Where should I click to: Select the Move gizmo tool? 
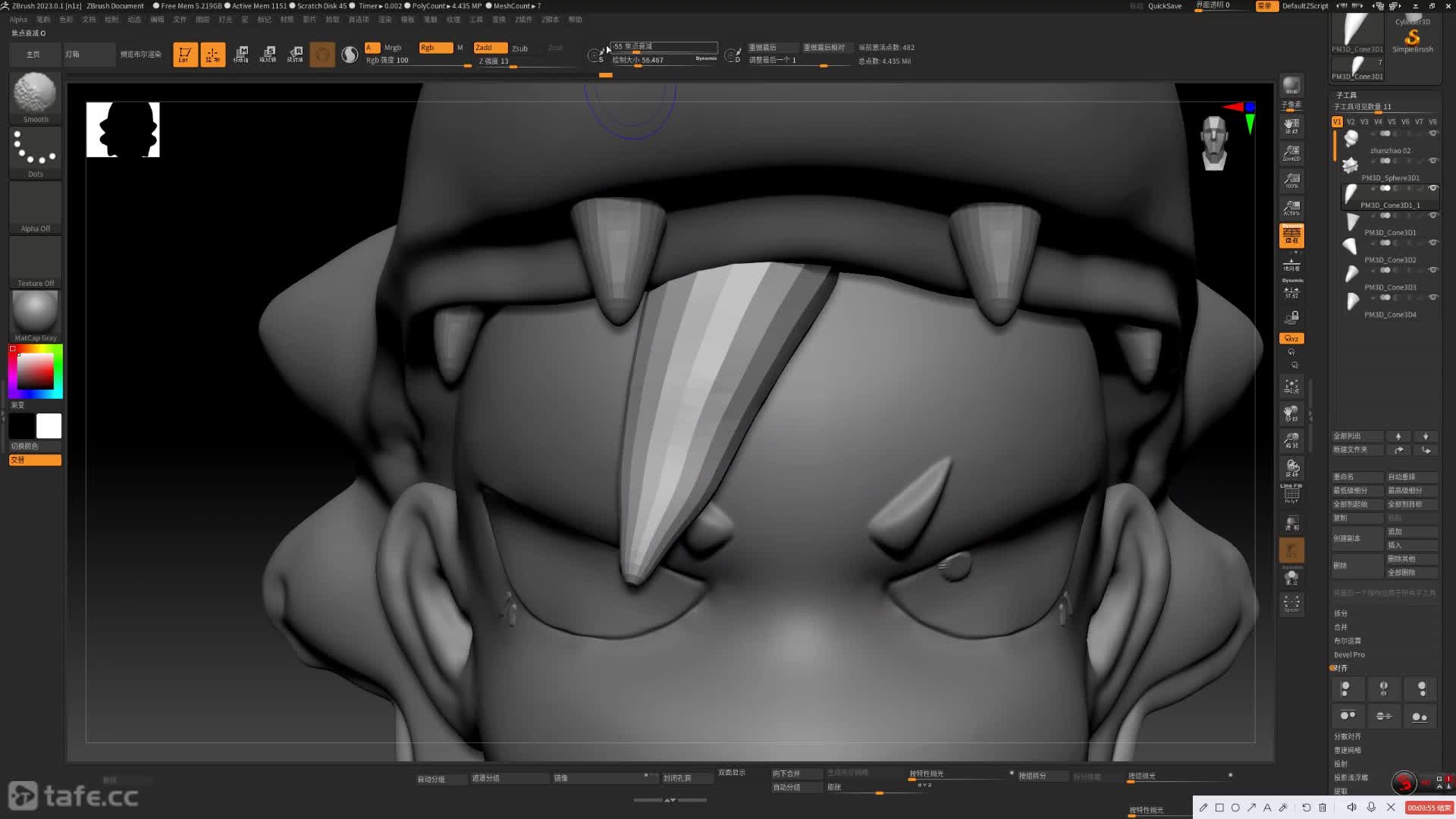[x=240, y=55]
